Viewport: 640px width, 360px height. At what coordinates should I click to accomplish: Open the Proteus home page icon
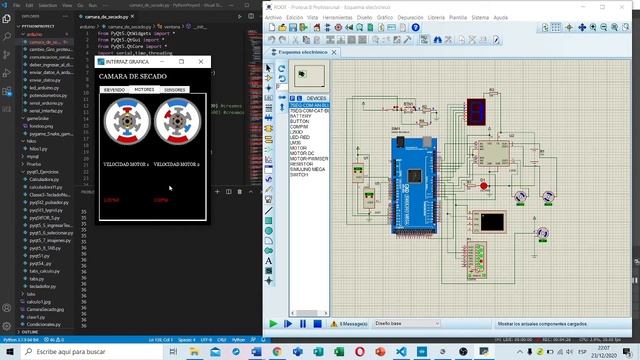(317, 27)
